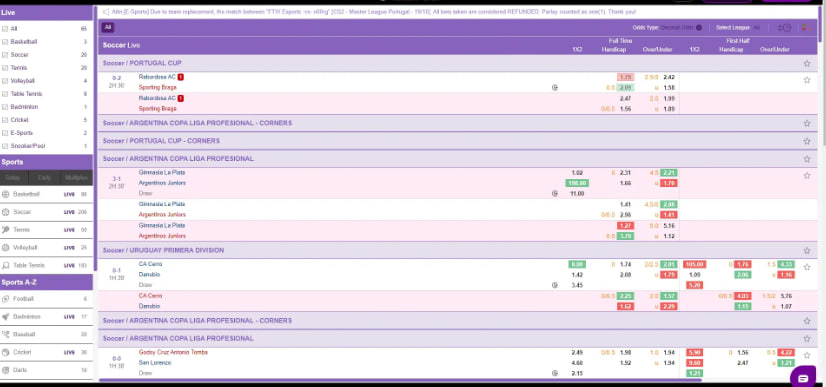Click the sidebar vertical scrollbar
Screen dimensions: 826x387
(x=95, y=138)
